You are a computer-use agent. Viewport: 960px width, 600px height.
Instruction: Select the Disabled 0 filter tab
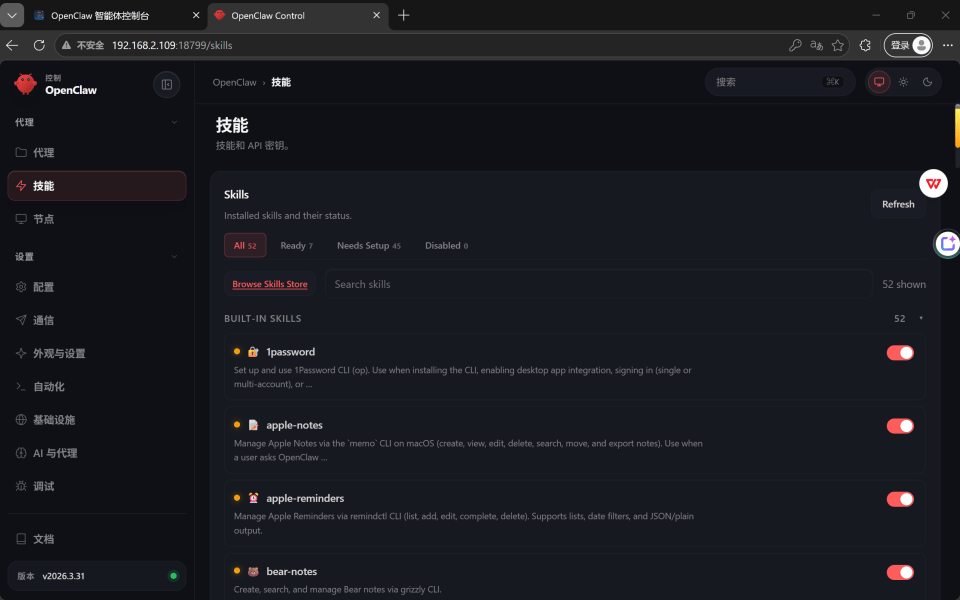coord(446,246)
